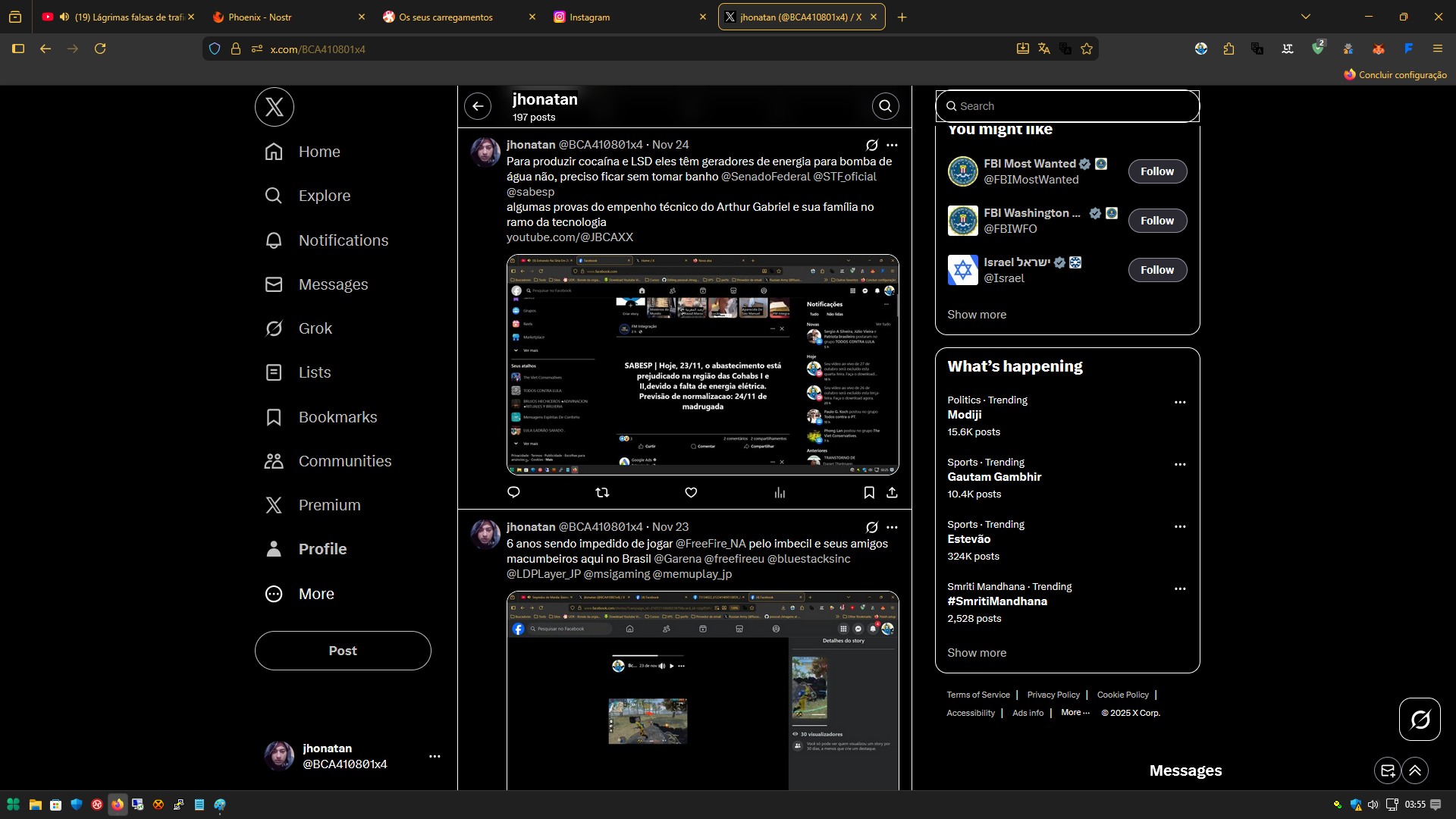This screenshot has width=1456, height=819.
Task: Follow the FBI Most Wanted account
Action: click(1157, 171)
